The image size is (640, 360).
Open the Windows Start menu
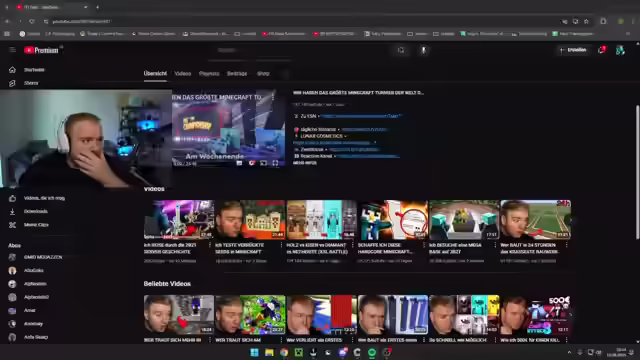[x=254, y=352]
